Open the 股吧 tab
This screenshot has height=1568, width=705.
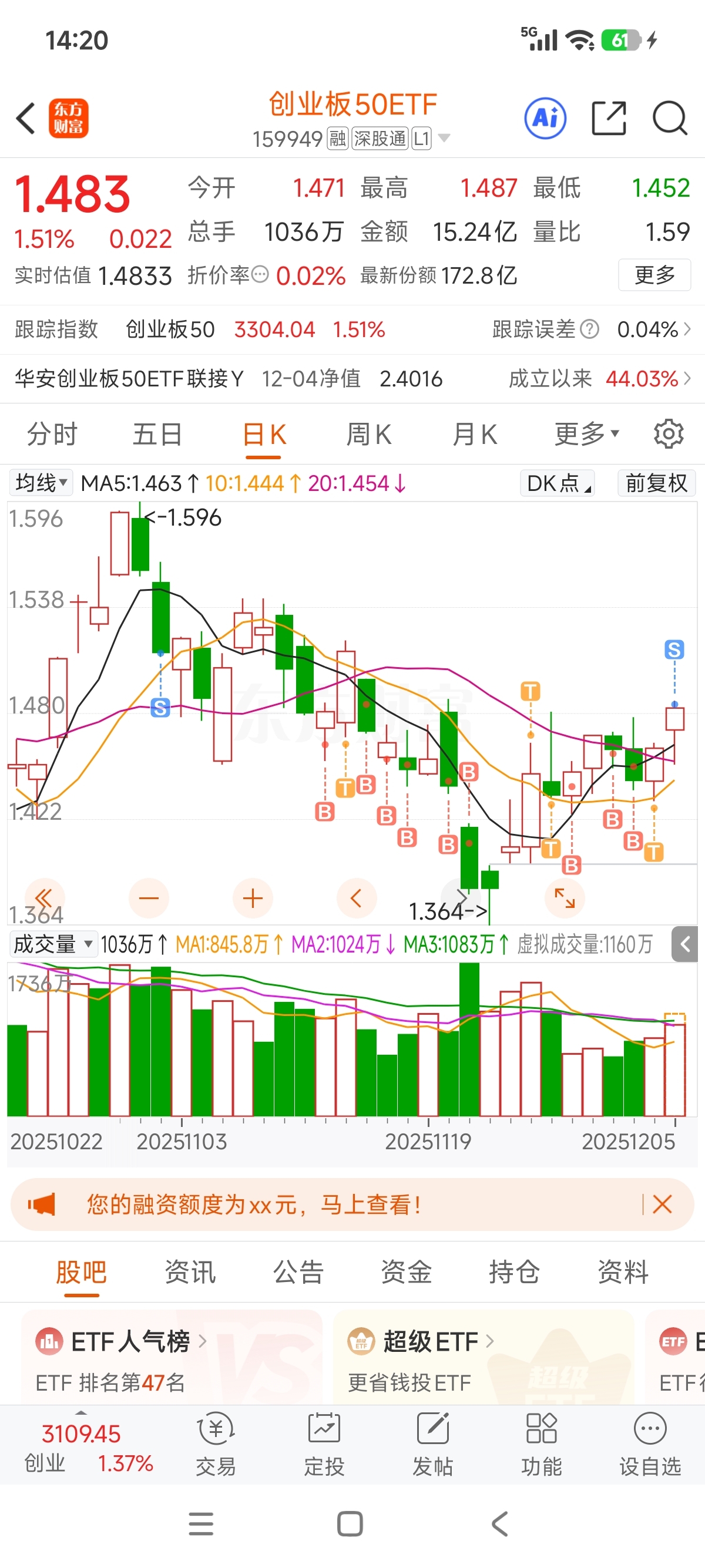(x=81, y=1271)
